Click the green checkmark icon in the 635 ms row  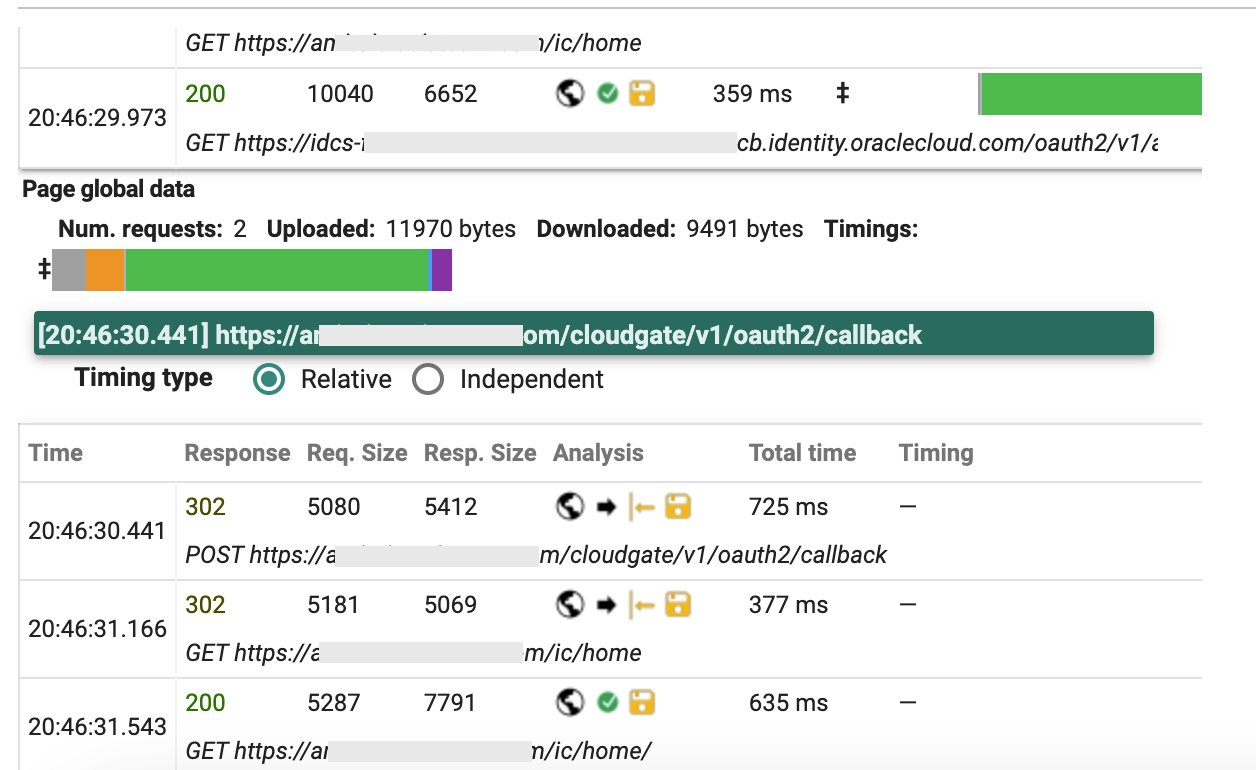coord(607,703)
